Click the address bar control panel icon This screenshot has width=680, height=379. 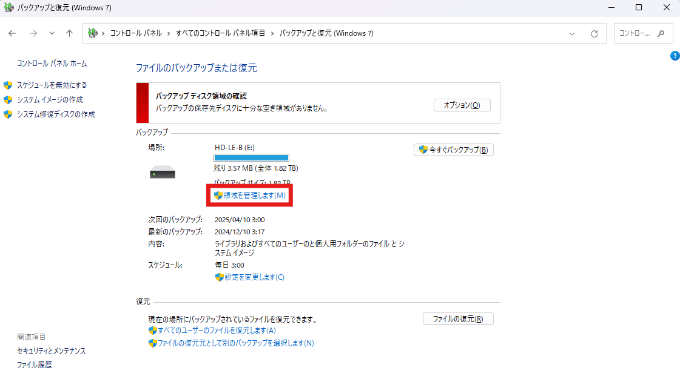click(92, 33)
